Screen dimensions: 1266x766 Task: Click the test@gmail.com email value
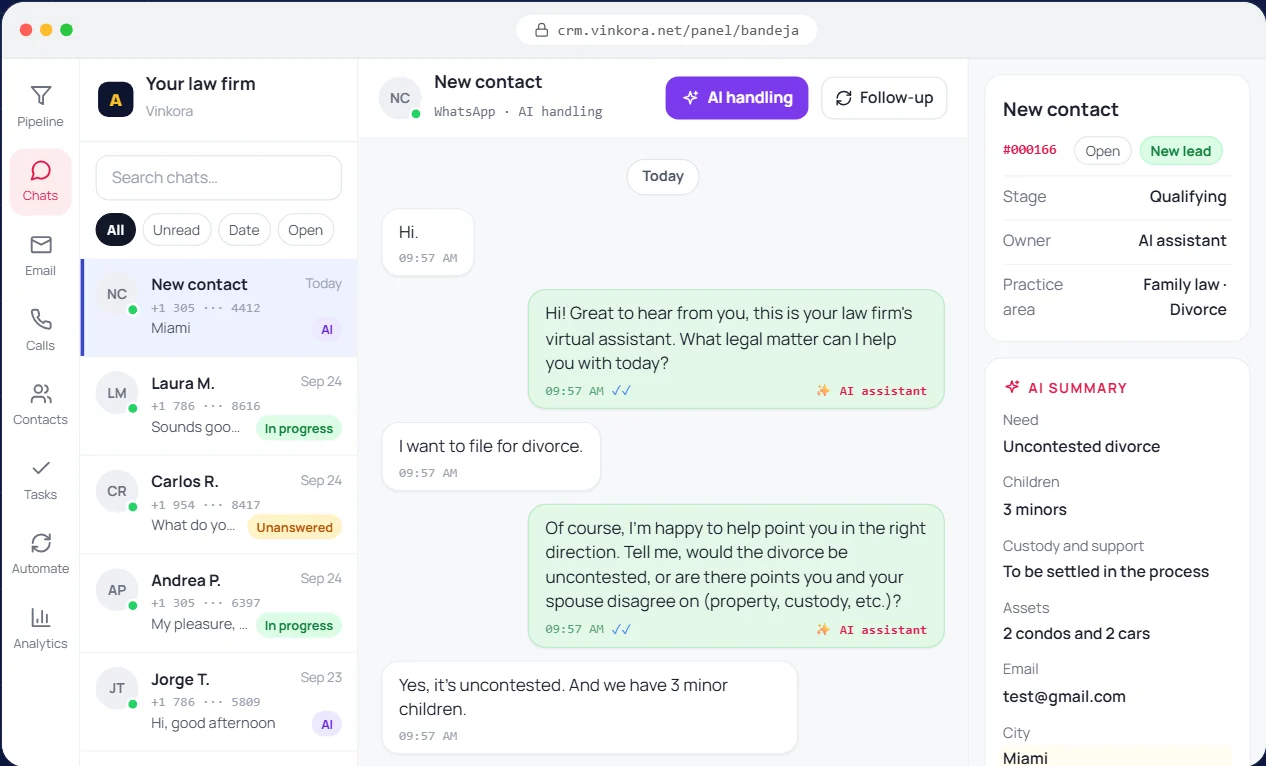(x=1064, y=697)
